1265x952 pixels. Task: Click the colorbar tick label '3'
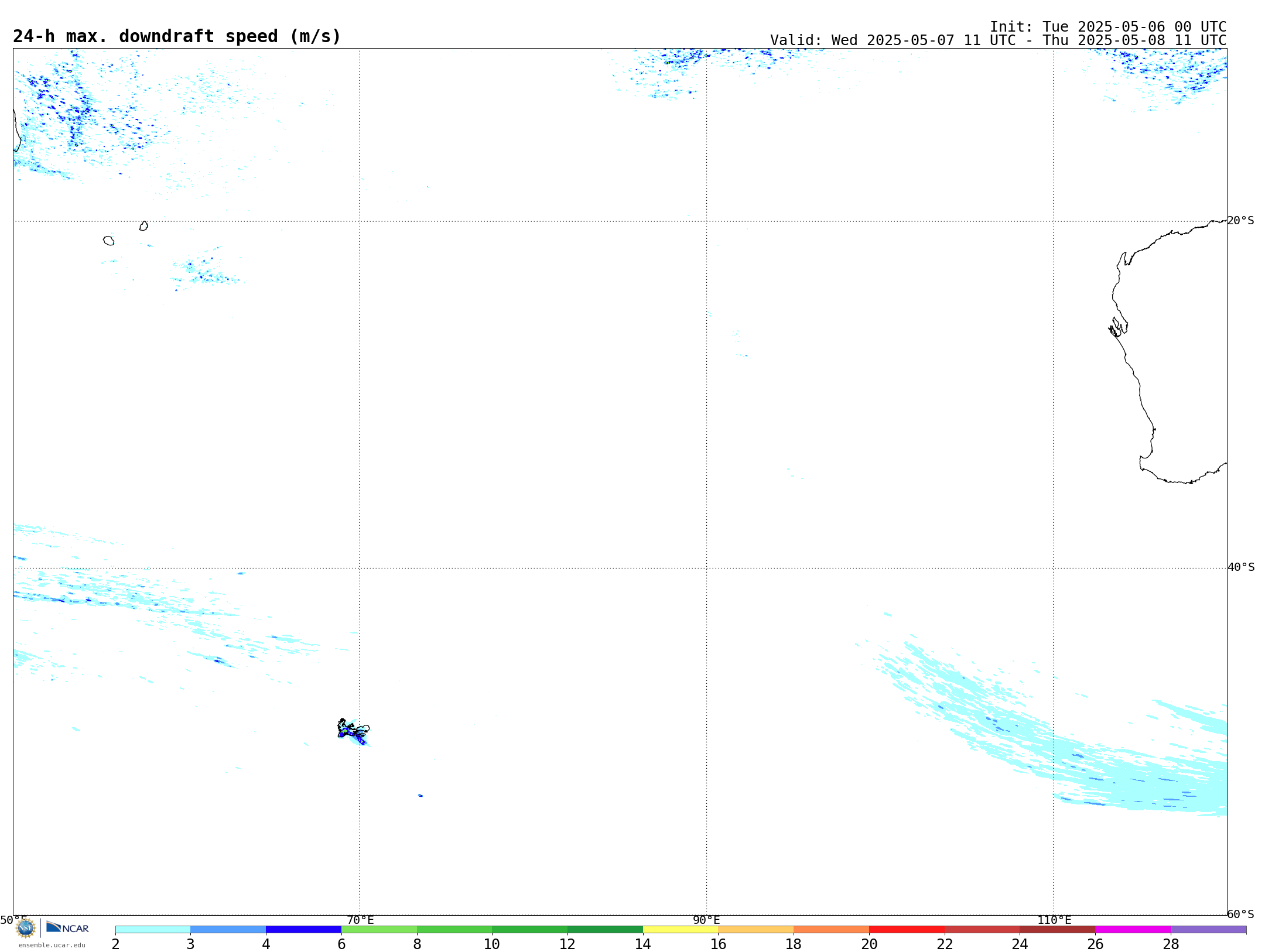pyautogui.click(x=190, y=944)
